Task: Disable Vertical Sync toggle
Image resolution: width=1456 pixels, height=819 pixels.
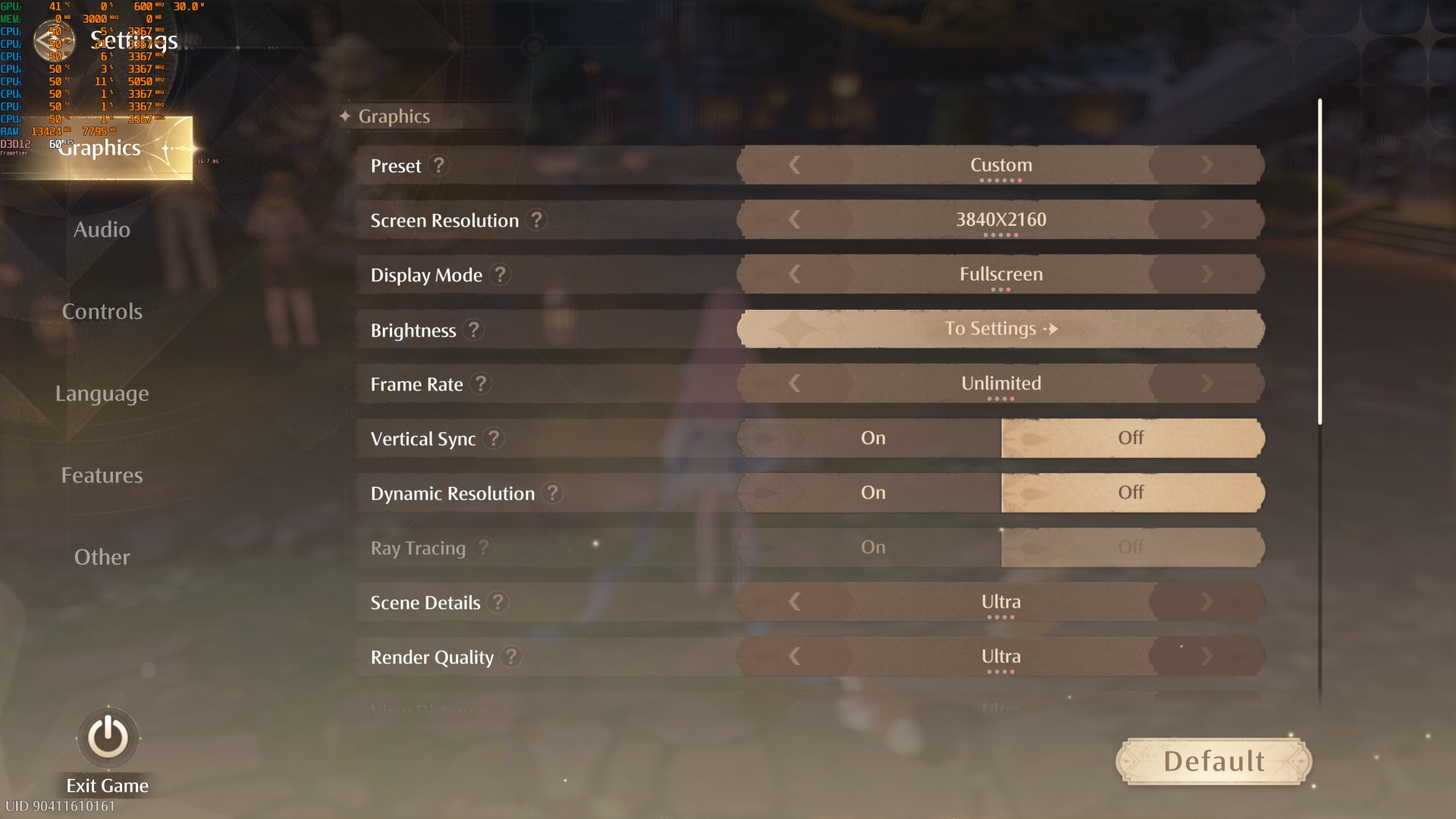Action: (x=1130, y=438)
